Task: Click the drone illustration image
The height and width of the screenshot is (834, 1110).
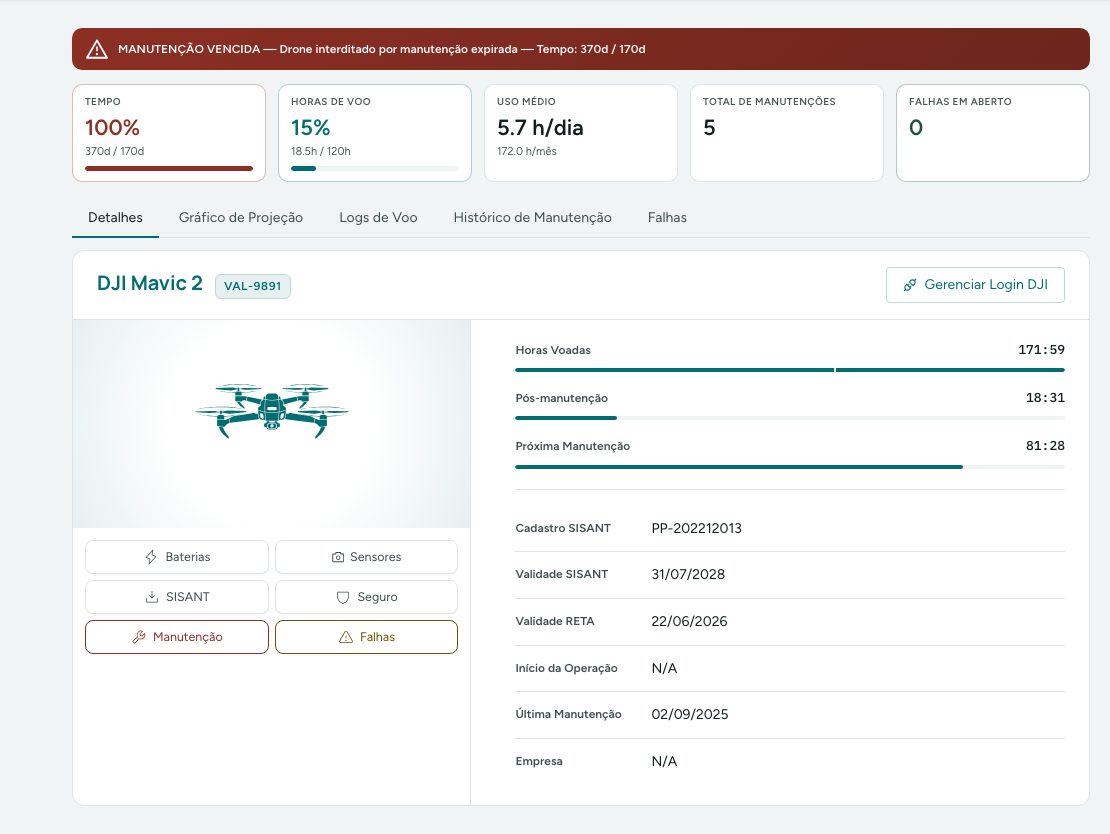Action: coord(272,411)
